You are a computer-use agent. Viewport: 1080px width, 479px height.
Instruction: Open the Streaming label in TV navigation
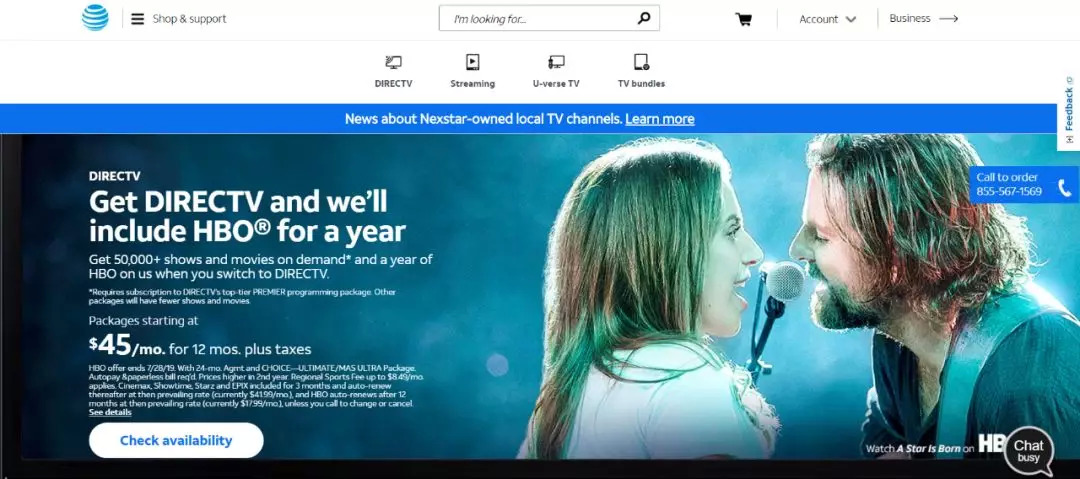coord(472,83)
